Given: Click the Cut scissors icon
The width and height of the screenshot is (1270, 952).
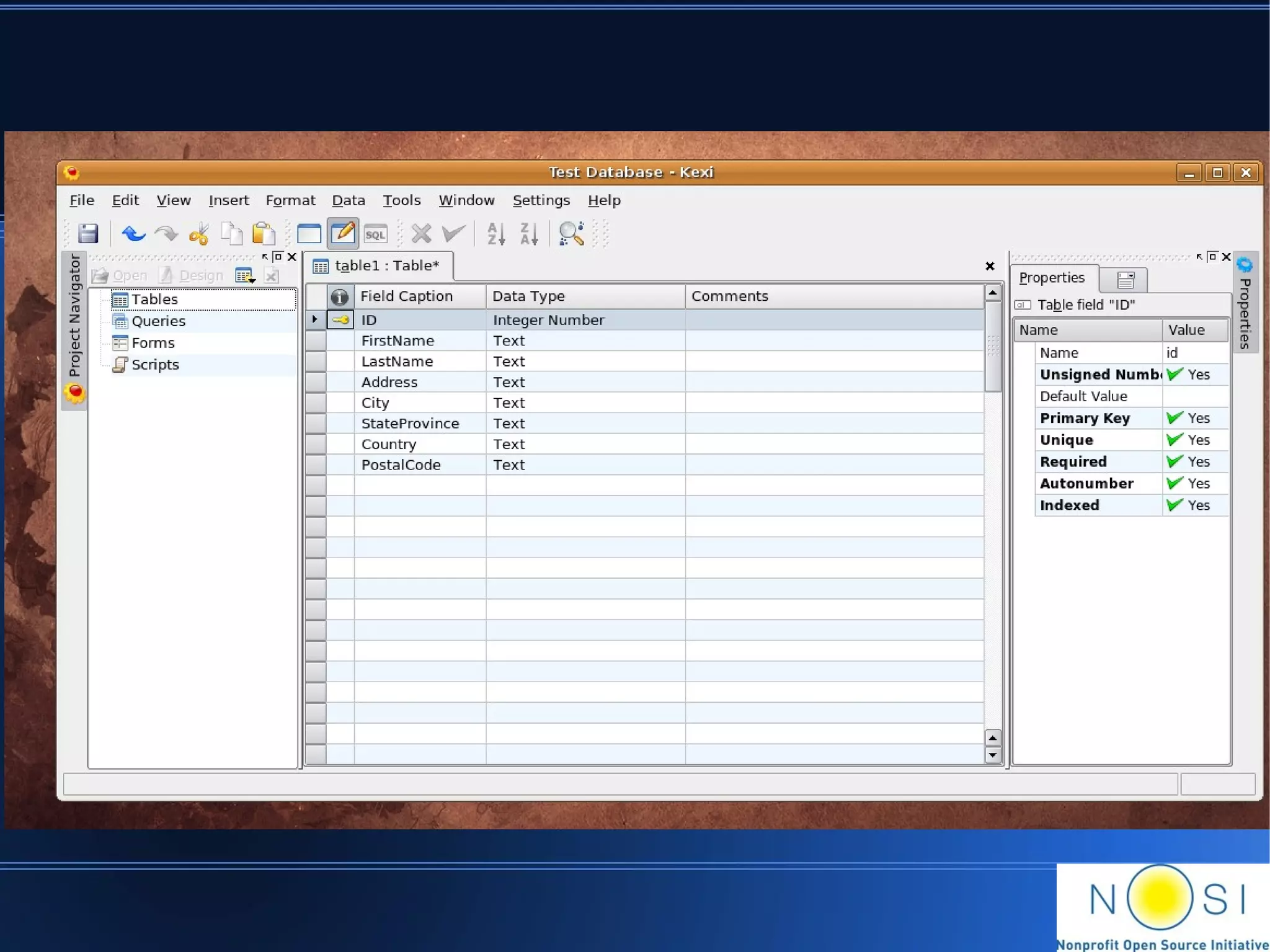Looking at the screenshot, I should click(x=199, y=234).
